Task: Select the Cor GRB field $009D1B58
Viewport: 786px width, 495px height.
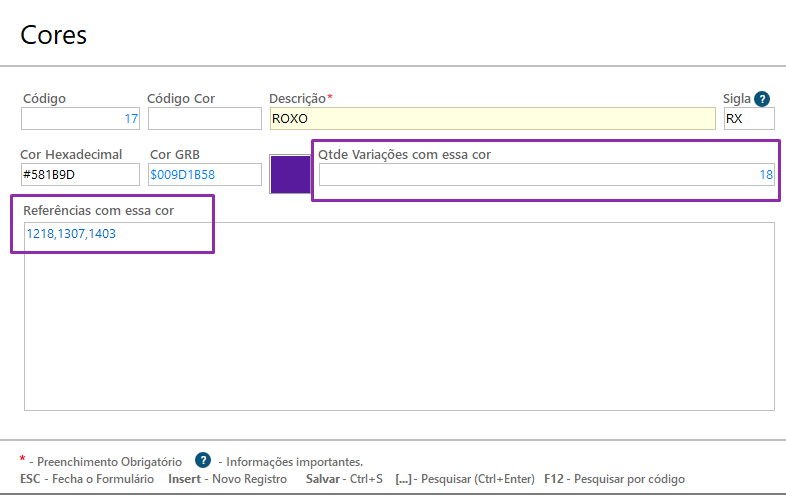Action: point(204,175)
